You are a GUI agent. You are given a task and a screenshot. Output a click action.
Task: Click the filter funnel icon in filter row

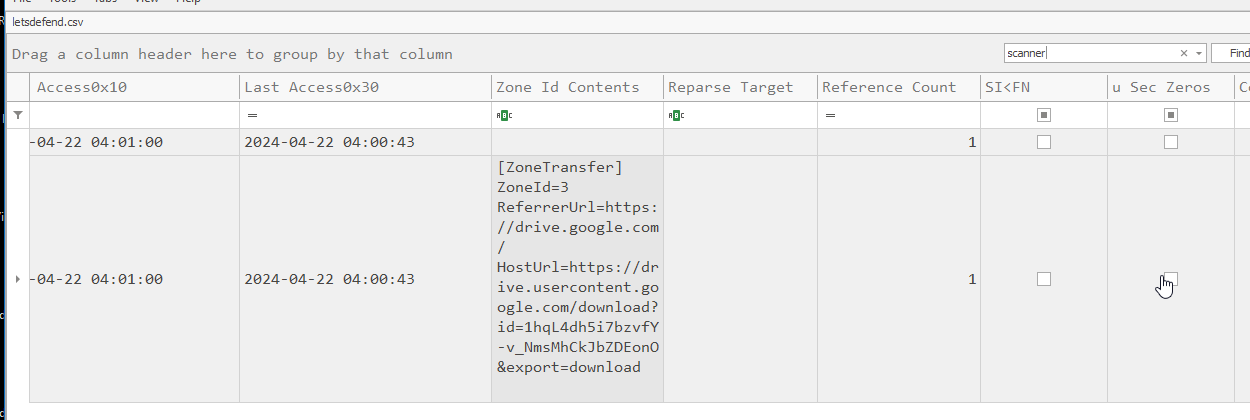(x=18, y=116)
